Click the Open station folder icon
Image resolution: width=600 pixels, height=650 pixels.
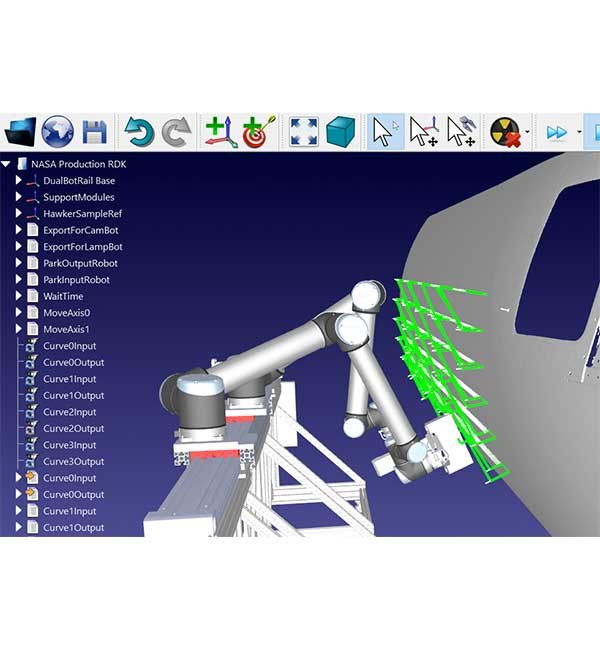[21, 131]
